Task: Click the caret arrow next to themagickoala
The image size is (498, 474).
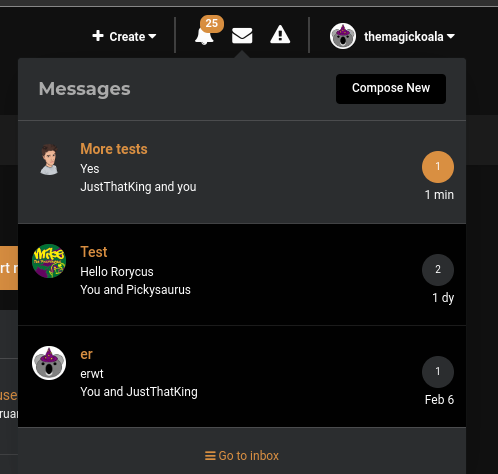Action: pos(450,36)
